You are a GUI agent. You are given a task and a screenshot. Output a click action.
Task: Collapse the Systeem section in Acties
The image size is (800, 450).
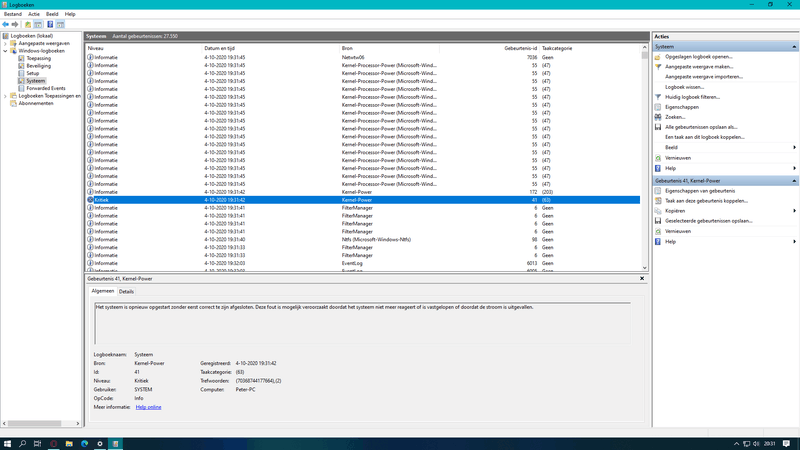794,47
